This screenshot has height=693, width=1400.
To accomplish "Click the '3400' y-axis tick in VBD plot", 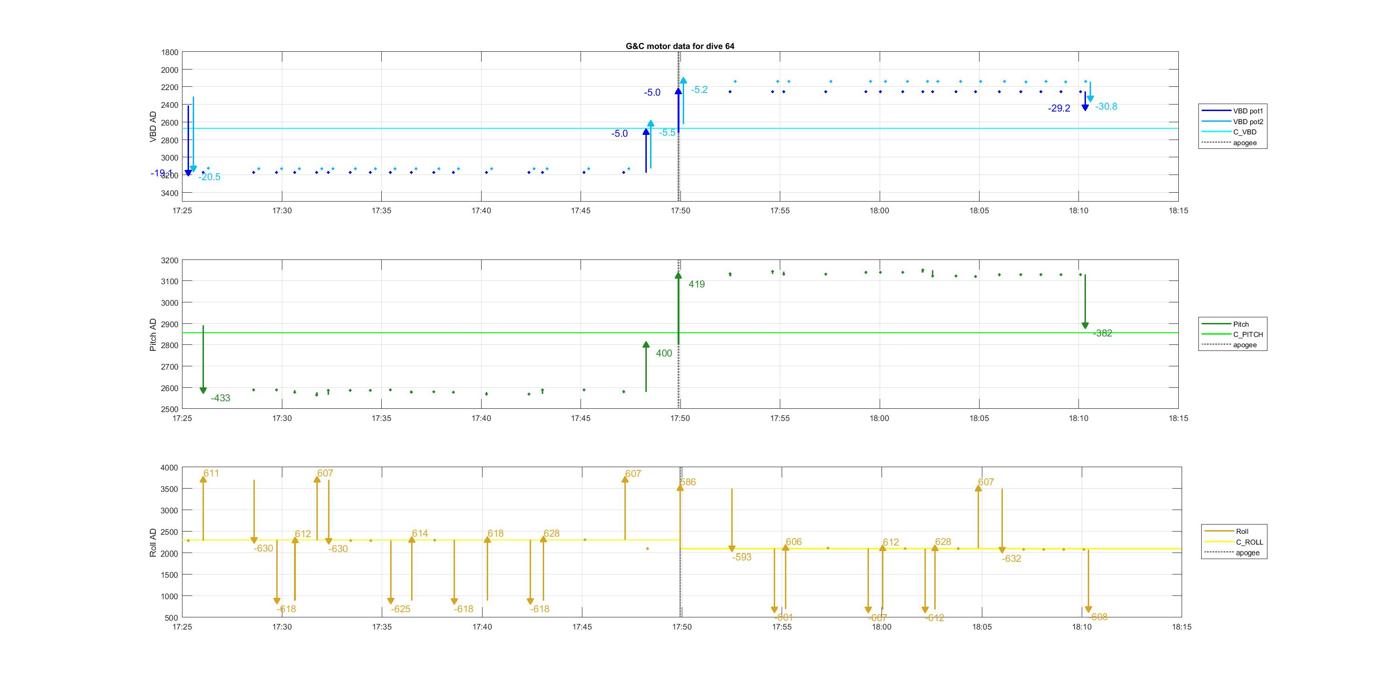I will click(170, 193).
